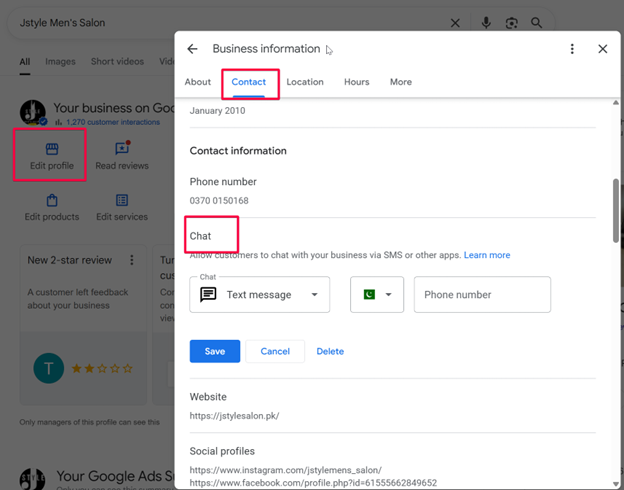Image resolution: width=624 pixels, height=490 pixels.
Task: Open the More tab
Action: (401, 82)
